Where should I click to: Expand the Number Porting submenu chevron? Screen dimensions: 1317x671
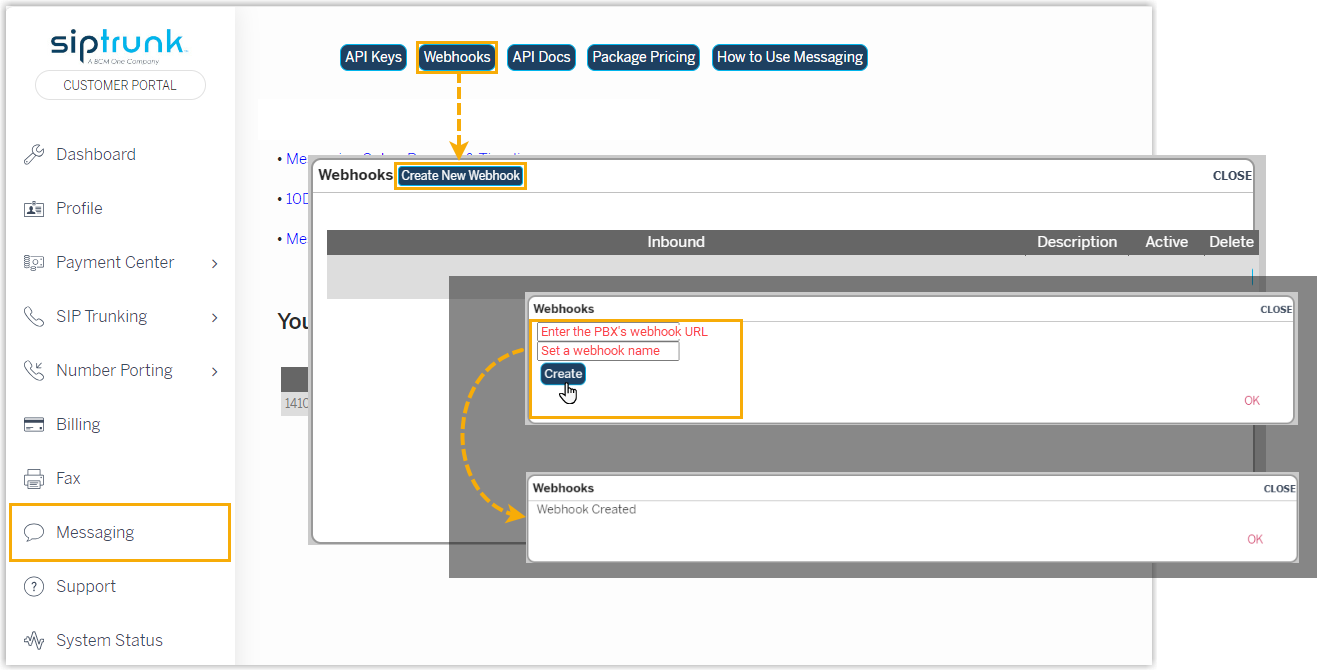[x=215, y=371]
